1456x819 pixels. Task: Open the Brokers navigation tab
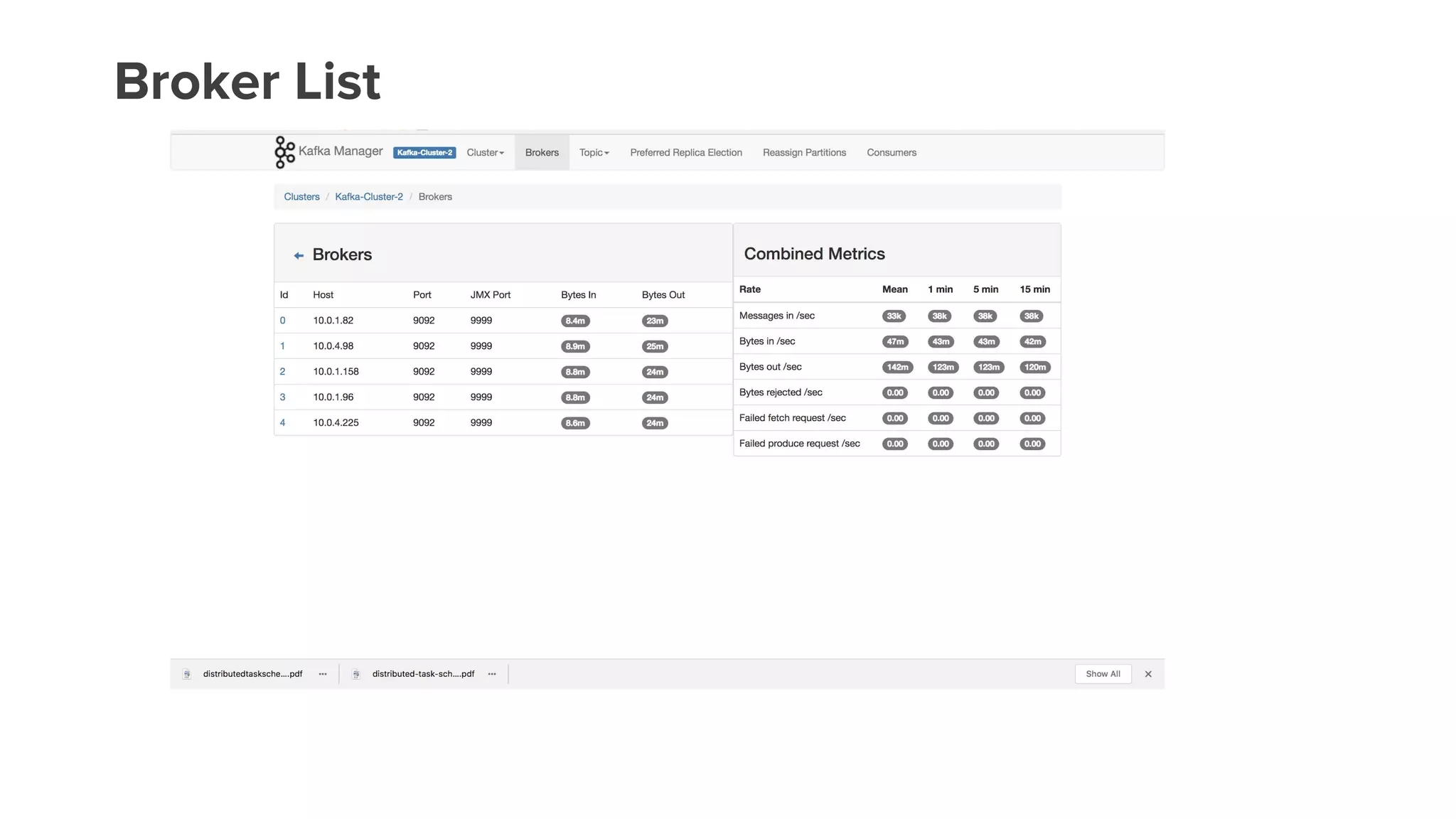pos(542,153)
